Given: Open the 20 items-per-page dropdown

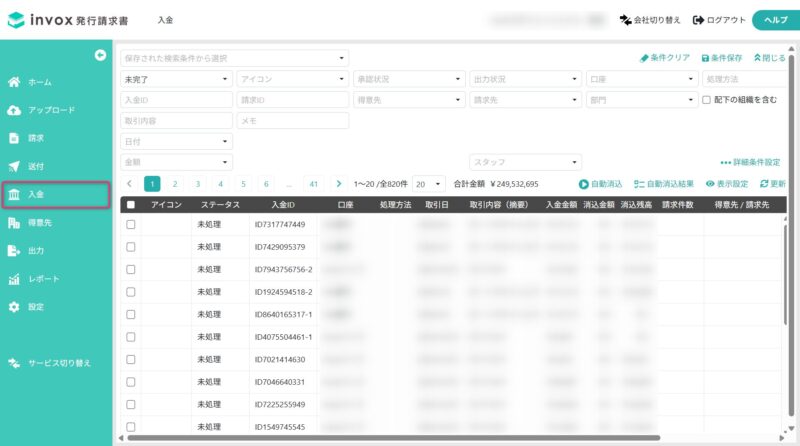Looking at the screenshot, I should 429,184.
